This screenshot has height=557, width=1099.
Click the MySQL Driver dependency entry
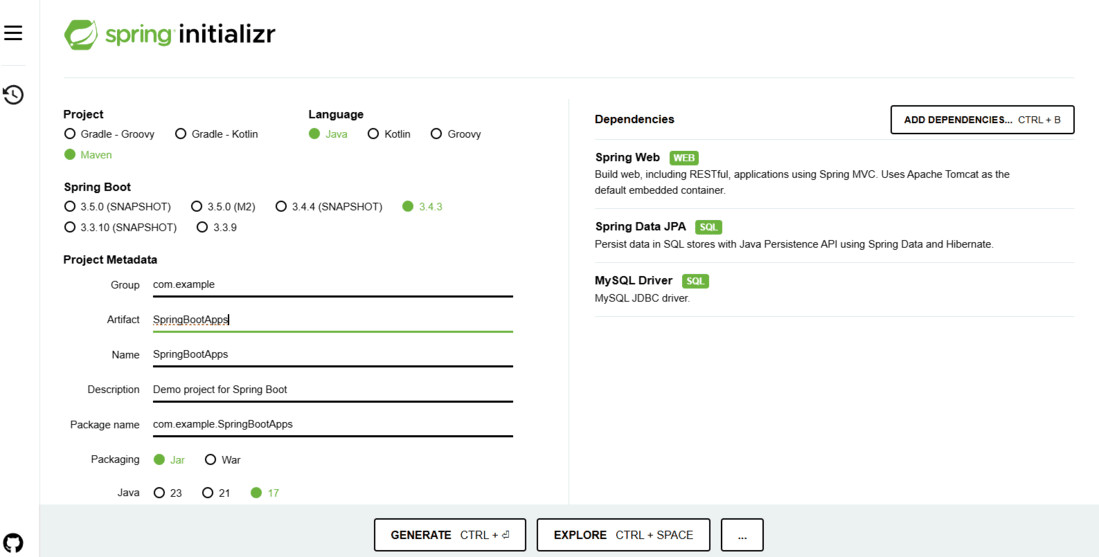pyautogui.click(x=834, y=289)
